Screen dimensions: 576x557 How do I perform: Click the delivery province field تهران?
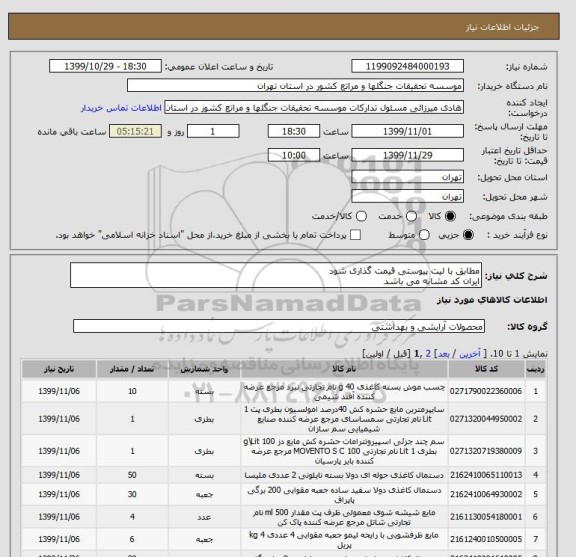(x=407, y=177)
